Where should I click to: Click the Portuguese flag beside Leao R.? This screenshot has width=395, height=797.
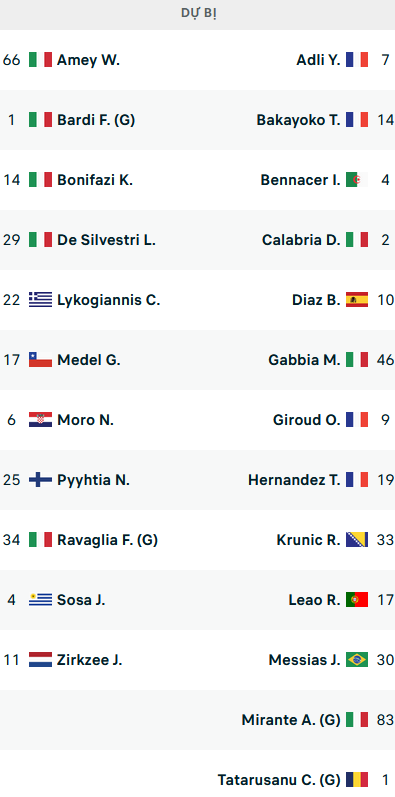pyautogui.click(x=357, y=600)
